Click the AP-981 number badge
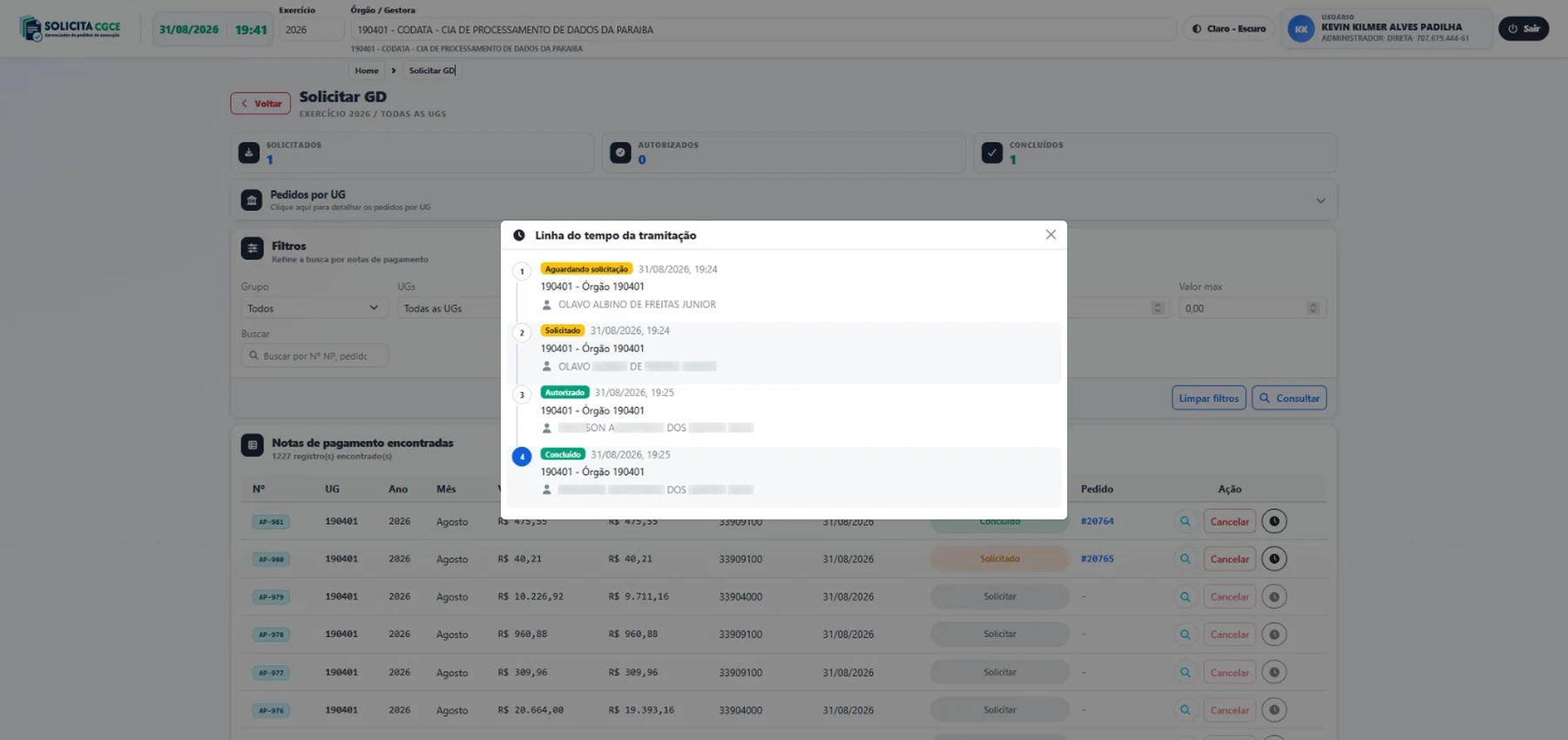The height and width of the screenshot is (740, 1568). tap(271, 522)
